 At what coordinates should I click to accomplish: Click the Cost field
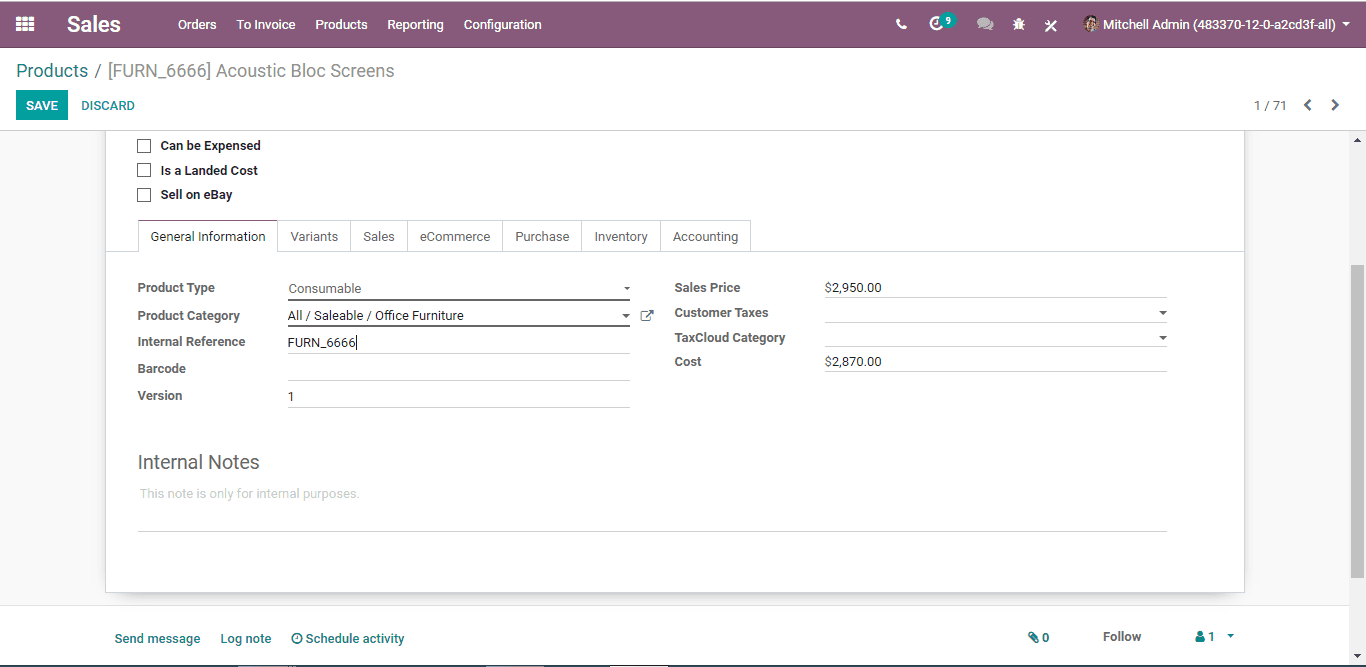[x=995, y=362]
